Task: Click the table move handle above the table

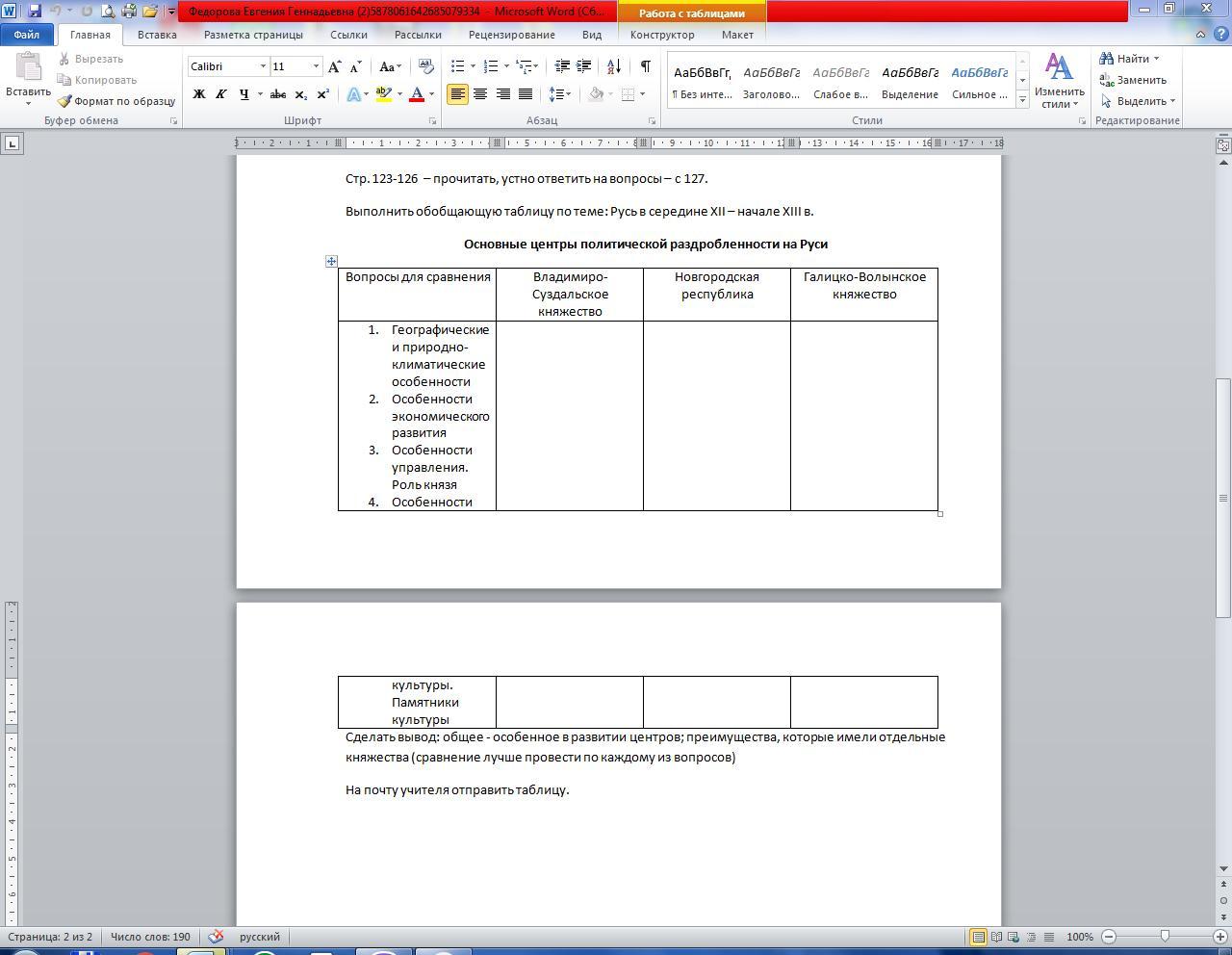Action: [331, 261]
